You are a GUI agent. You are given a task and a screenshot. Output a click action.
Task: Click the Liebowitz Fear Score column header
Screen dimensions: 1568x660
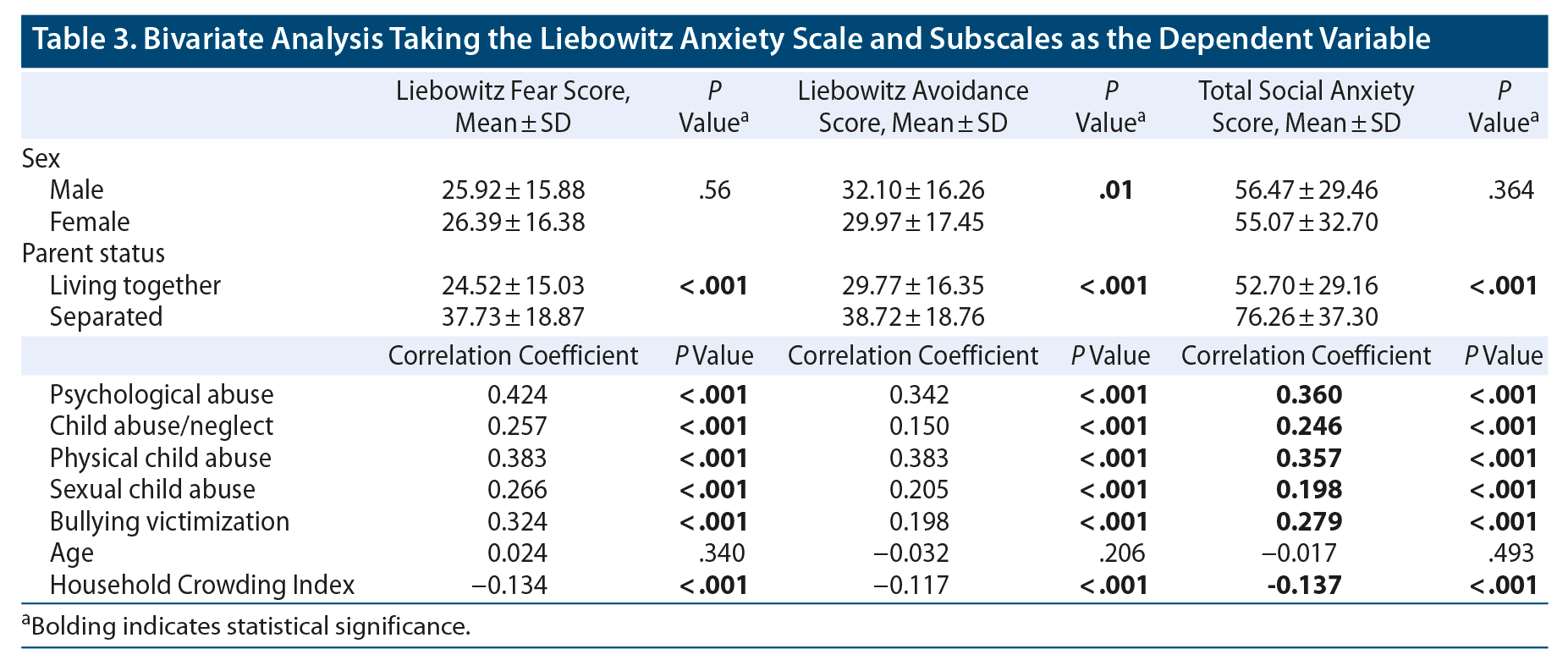513,106
